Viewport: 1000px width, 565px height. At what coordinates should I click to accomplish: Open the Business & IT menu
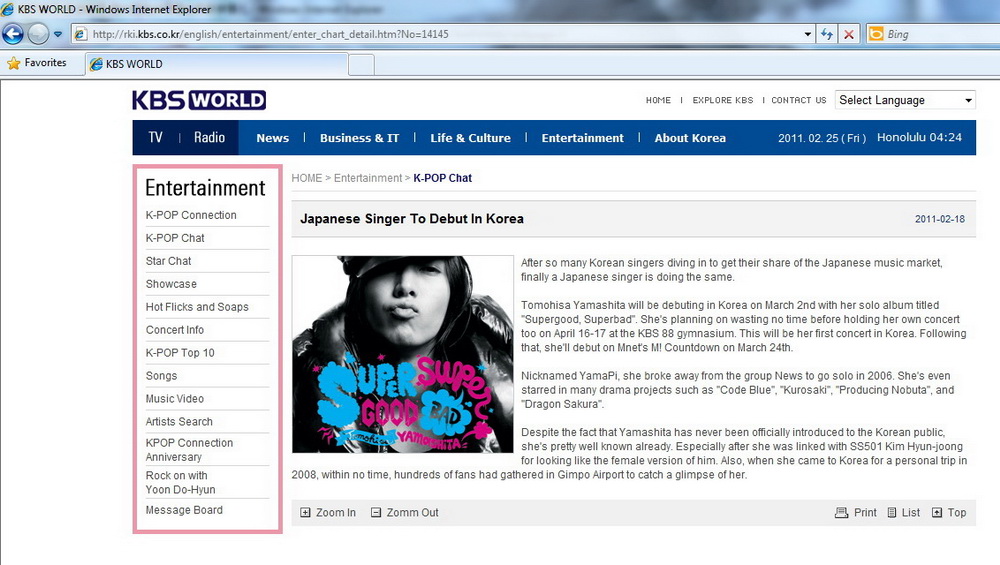pyautogui.click(x=359, y=138)
